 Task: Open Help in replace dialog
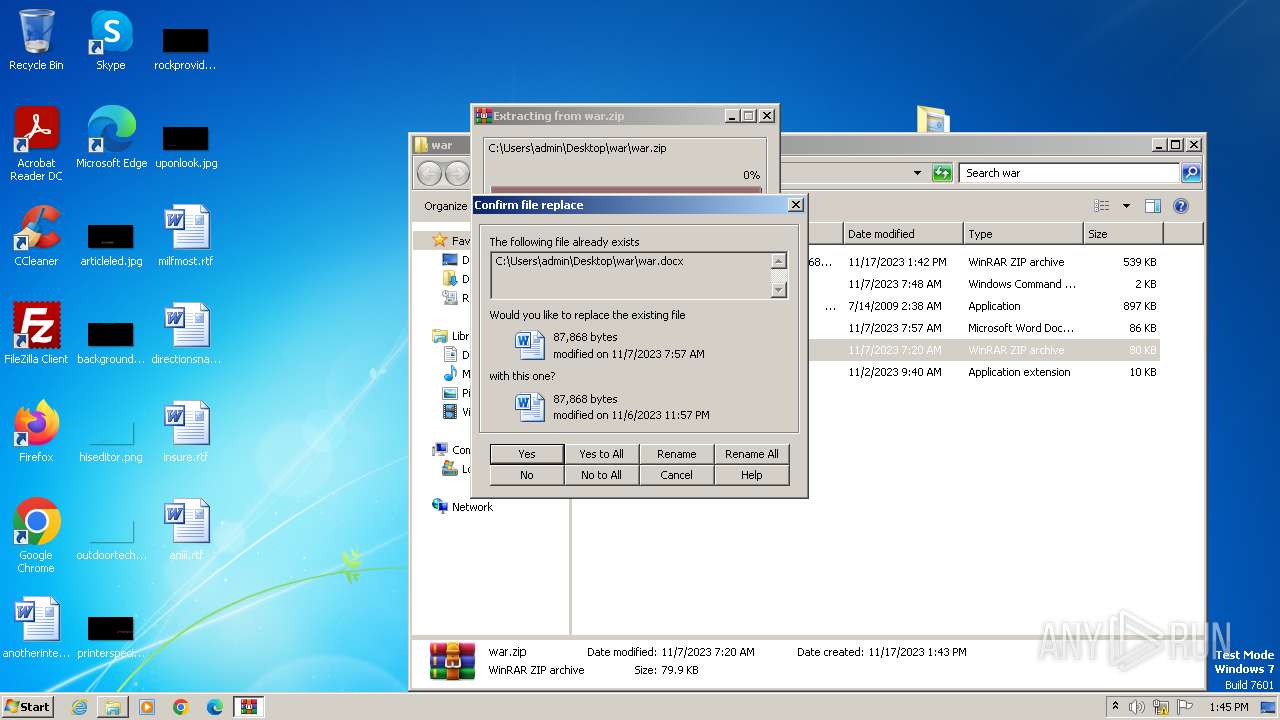[752, 475]
